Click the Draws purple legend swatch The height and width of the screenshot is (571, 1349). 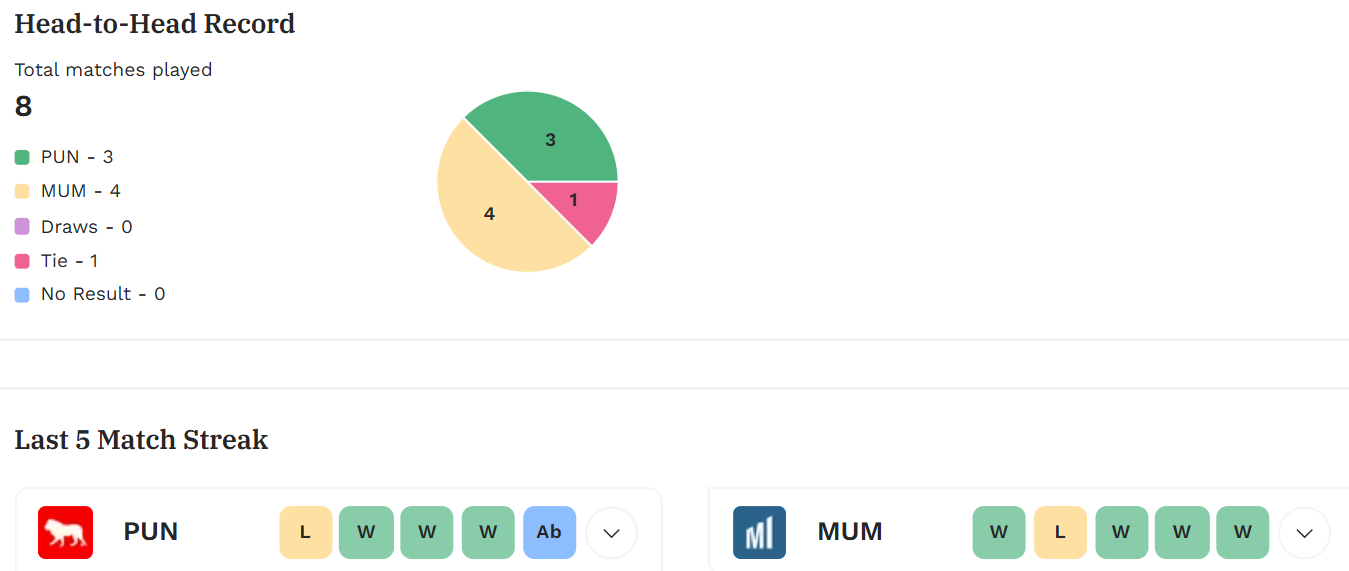click(22, 227)
